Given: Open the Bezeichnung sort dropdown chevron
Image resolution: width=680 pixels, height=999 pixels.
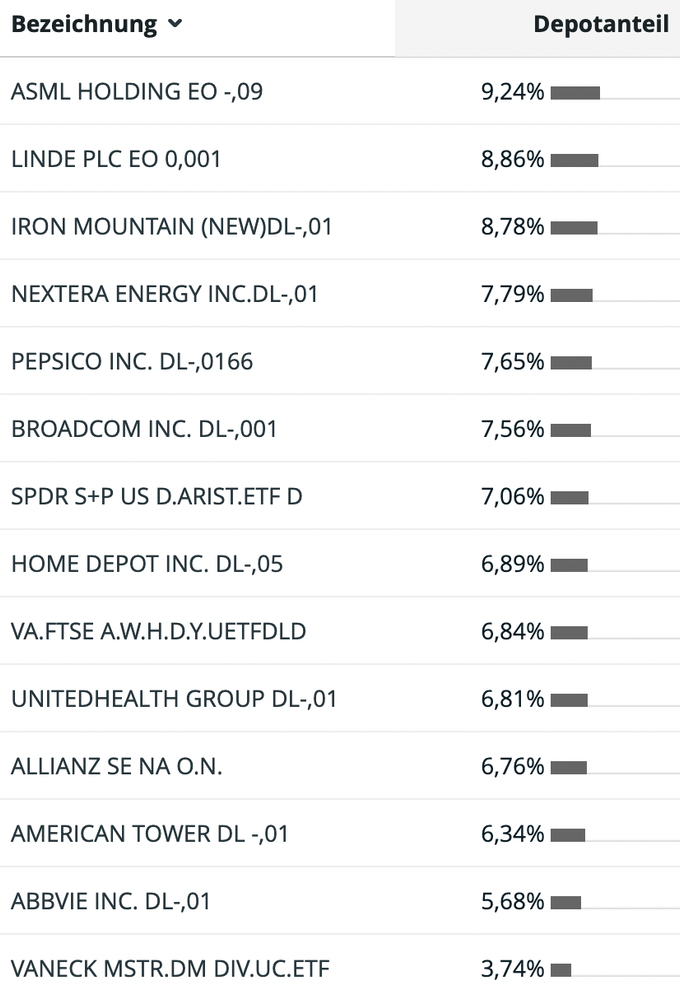Looking at the screenshot, I should click(x=175, y=25).
